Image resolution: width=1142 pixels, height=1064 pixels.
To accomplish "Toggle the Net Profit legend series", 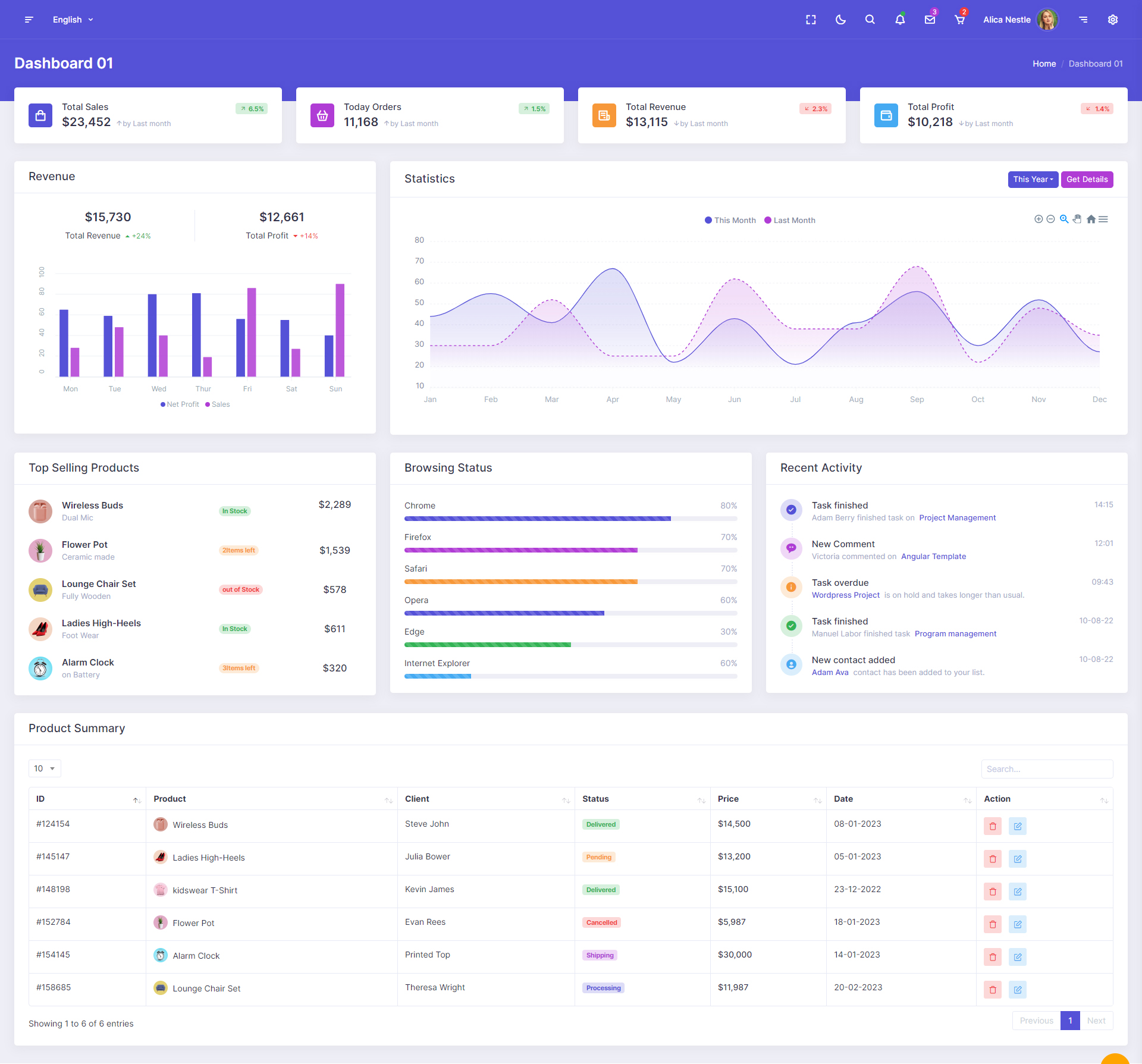I will (180, 404).
